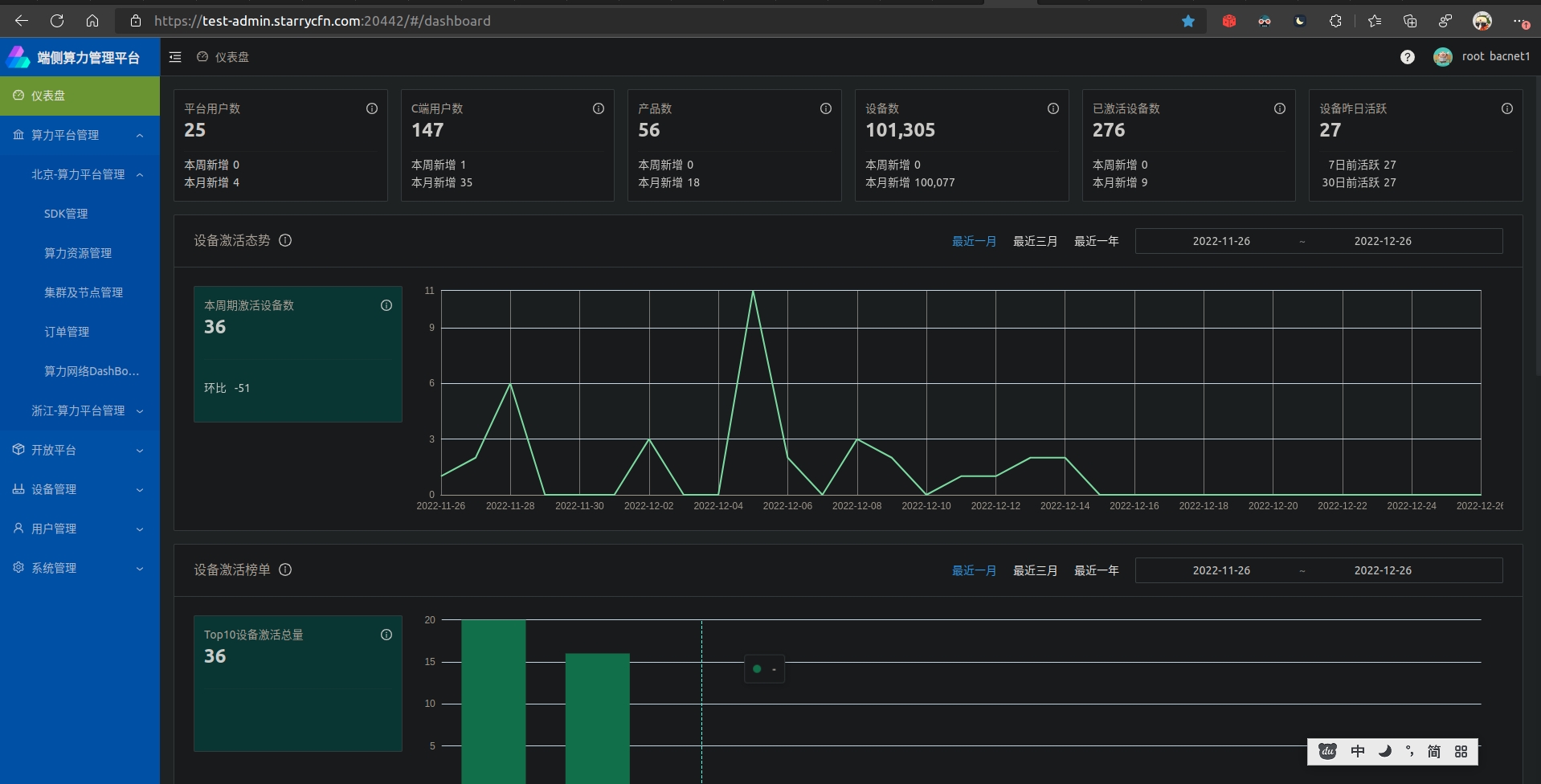This screenshot has width=1541, height=784.
Task: Click end date 2022-12-26 in 设备激活榜单
Action: (1383, 570)
